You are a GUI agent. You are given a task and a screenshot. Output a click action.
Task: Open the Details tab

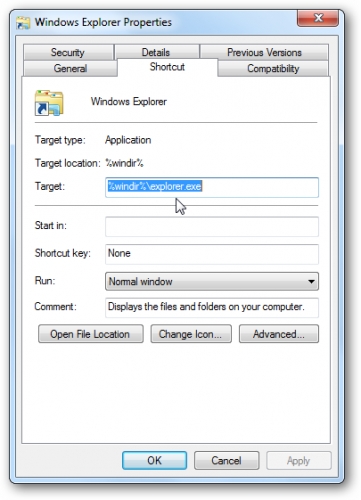[x=156, y=52]
